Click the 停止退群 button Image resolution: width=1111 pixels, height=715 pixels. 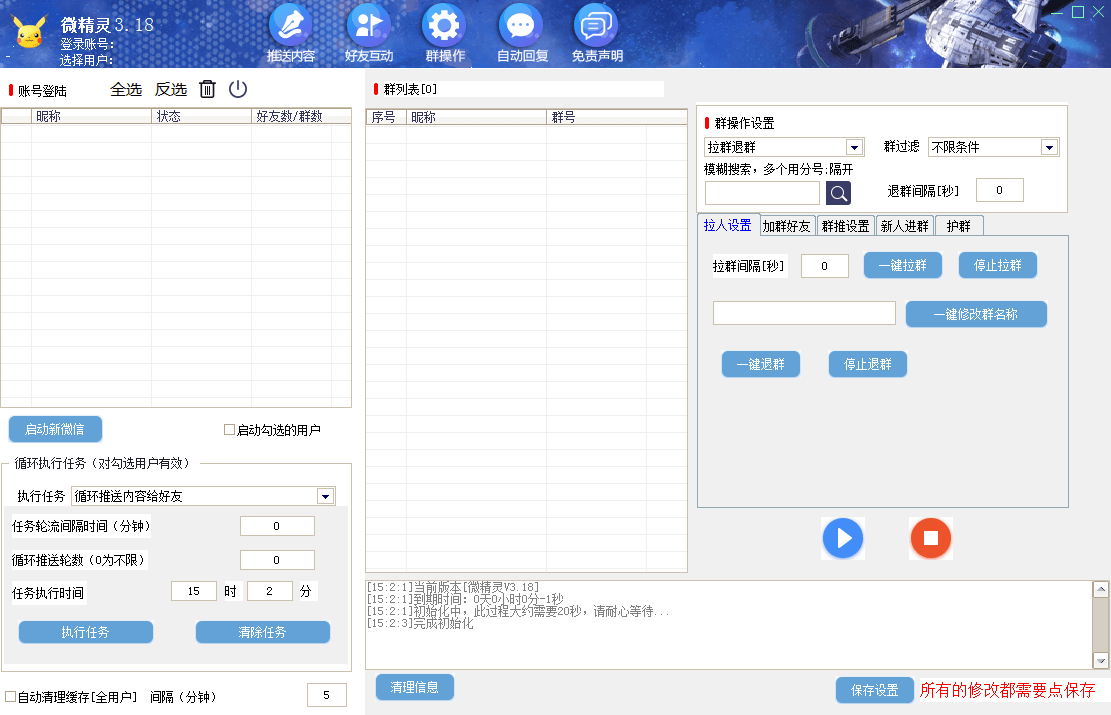tap(868, 364)
